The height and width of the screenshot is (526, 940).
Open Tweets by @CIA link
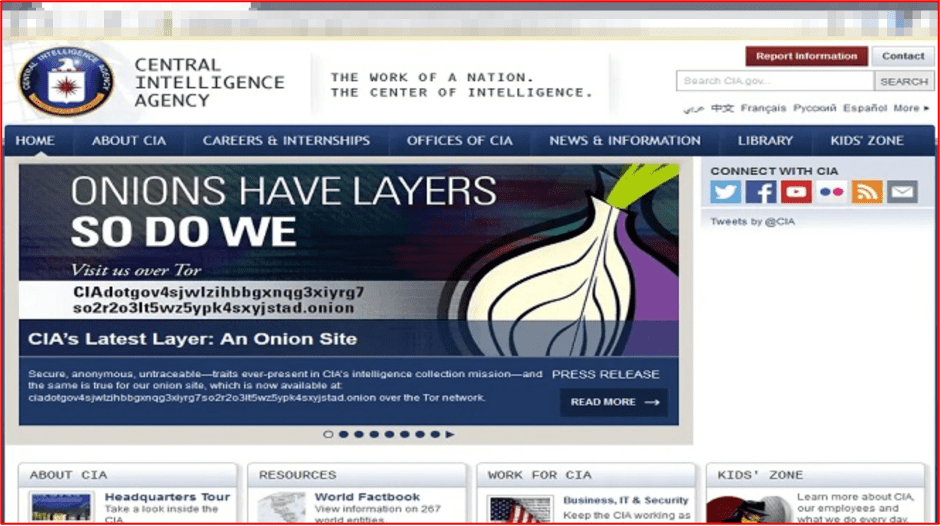tap(752, 222)
